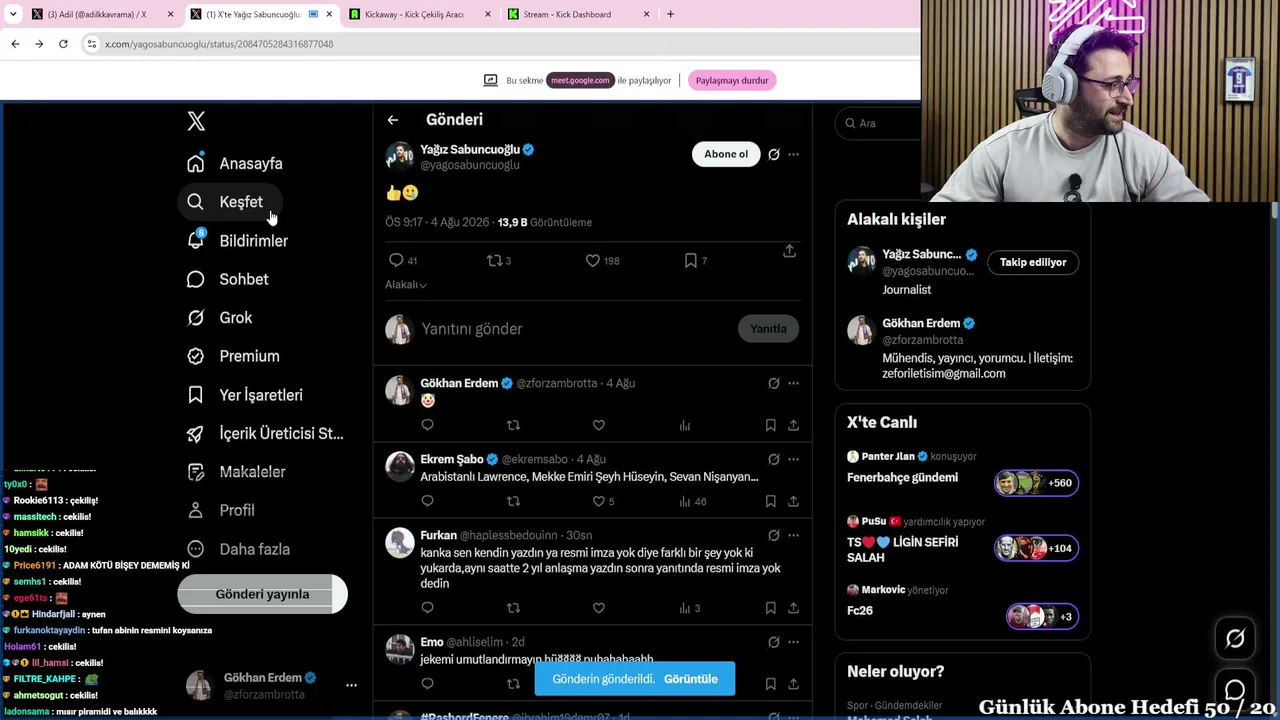Open Grok actions on Yağız Sabuncuoğlu's post
The image size is (1280, 720).
click(774, 154)
